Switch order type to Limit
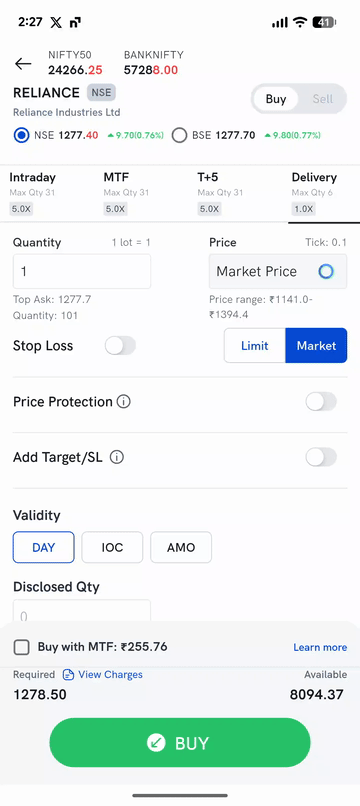Screen dimensions: 360x806 (255, 345)
